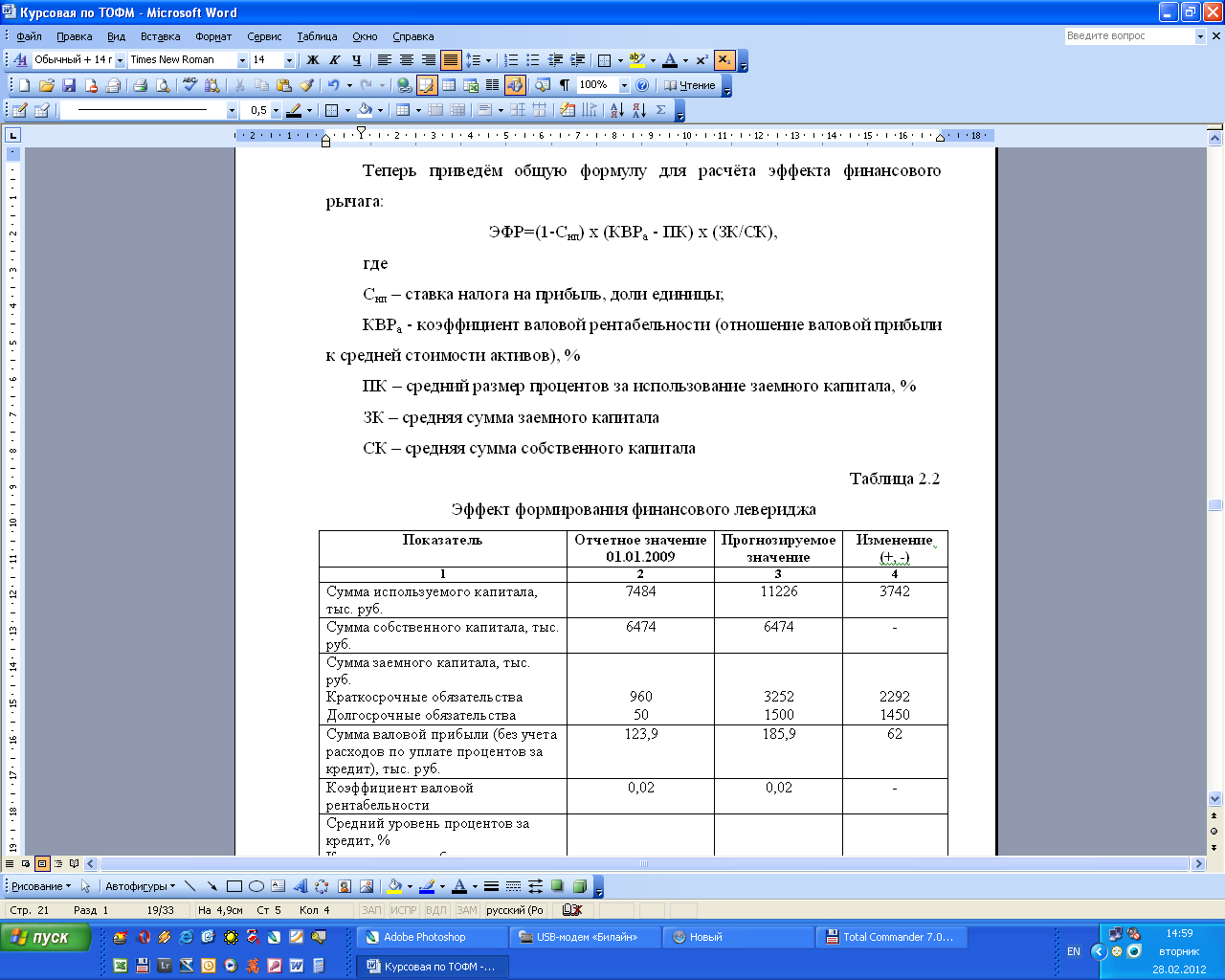Viewport: 1225px width, 980px height.
Task: Apply the yellow highlight color
Action: pos(636,60)
